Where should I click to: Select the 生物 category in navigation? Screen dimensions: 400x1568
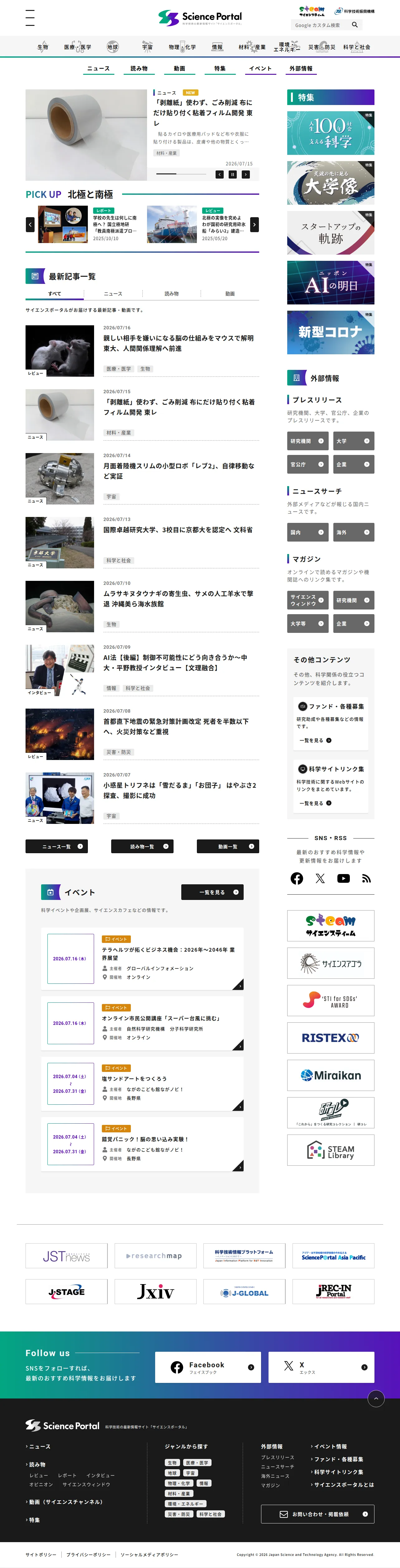[43, 47]
